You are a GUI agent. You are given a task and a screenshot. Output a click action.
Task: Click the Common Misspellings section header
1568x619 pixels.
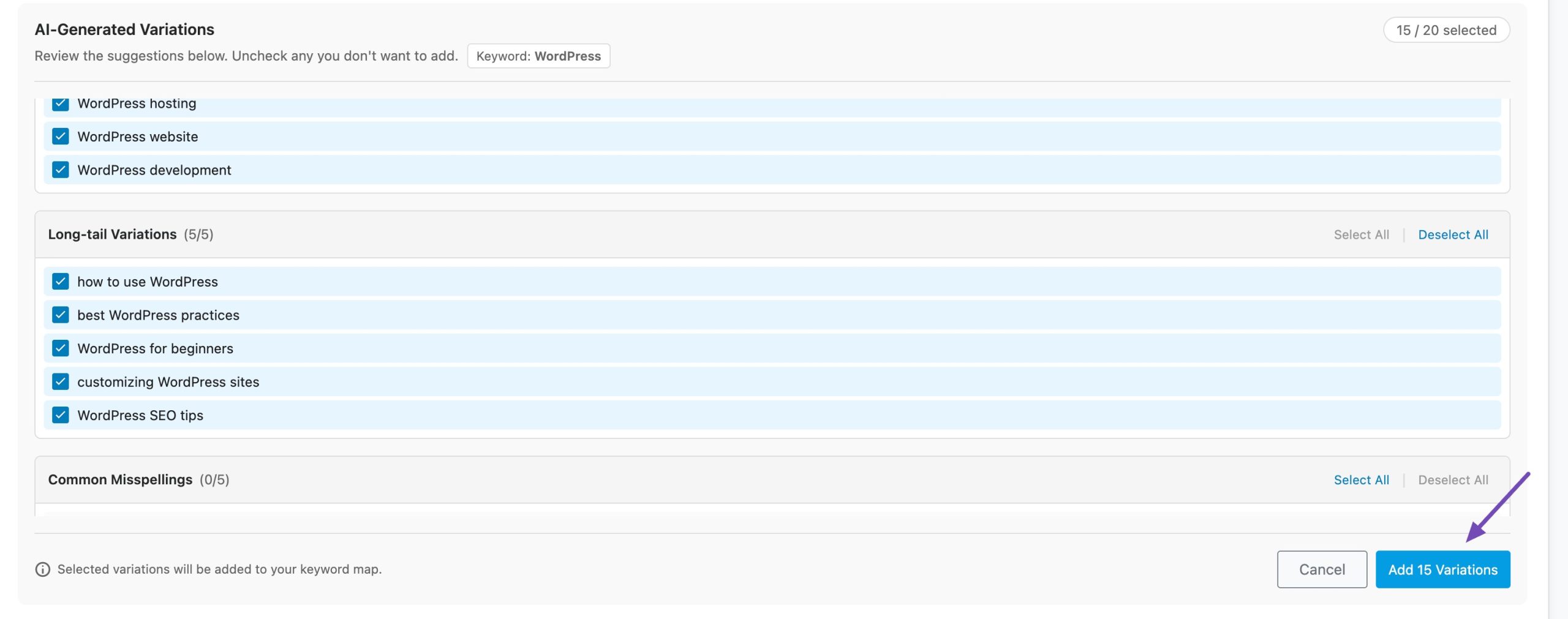coord(120,480)
